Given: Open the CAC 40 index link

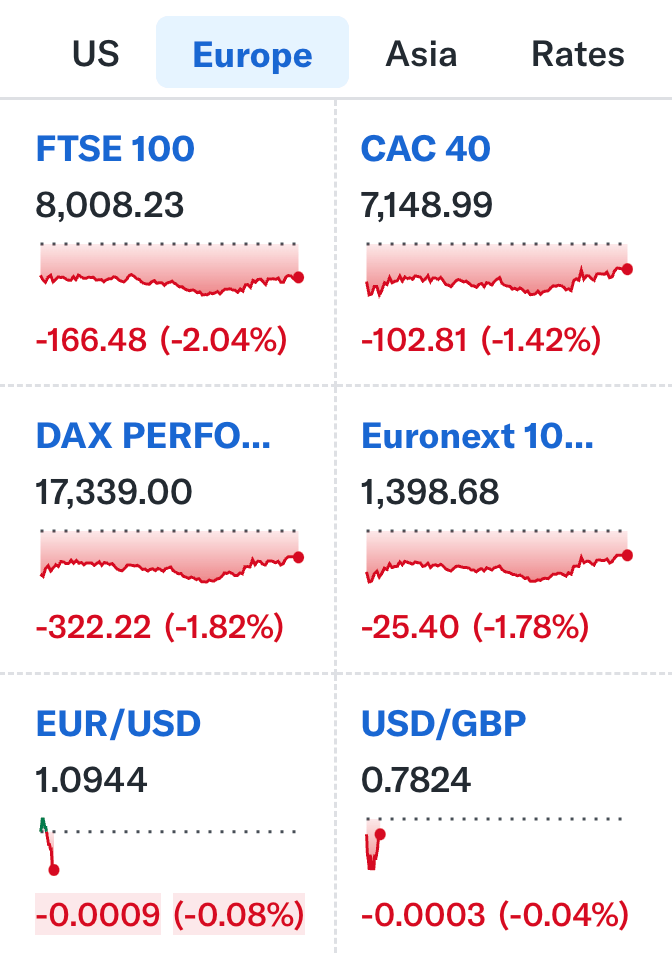Looking at the screenshot, I should (x=426, y=149).
